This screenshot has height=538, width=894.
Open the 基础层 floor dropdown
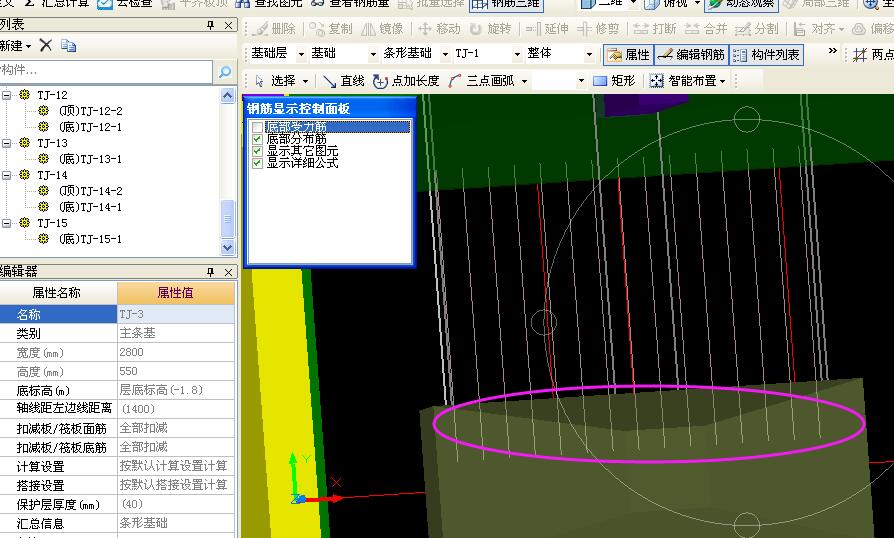tap(301, 55)
